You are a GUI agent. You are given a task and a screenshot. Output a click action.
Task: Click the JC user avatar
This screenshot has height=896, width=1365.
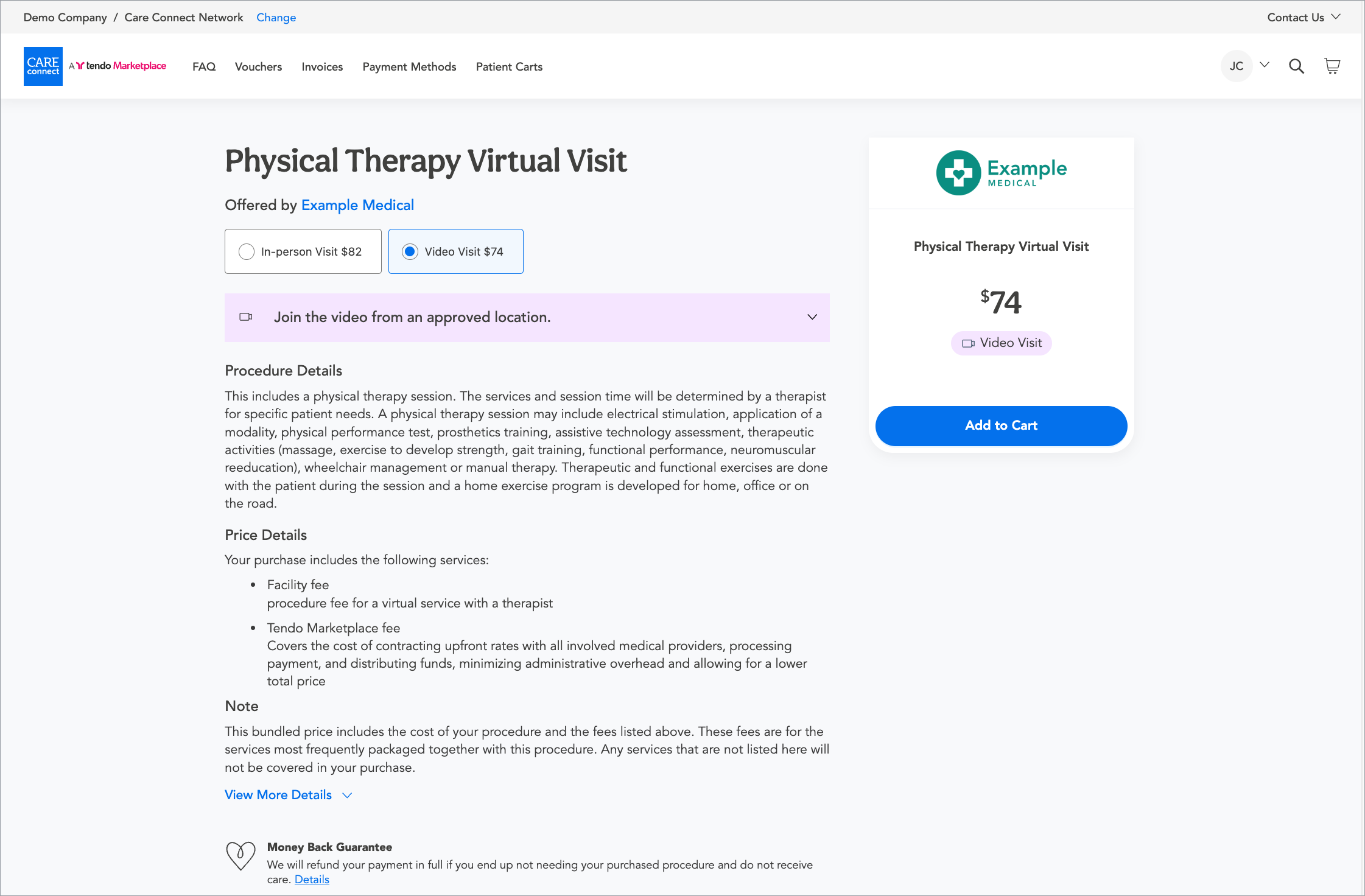point(1236,66)
